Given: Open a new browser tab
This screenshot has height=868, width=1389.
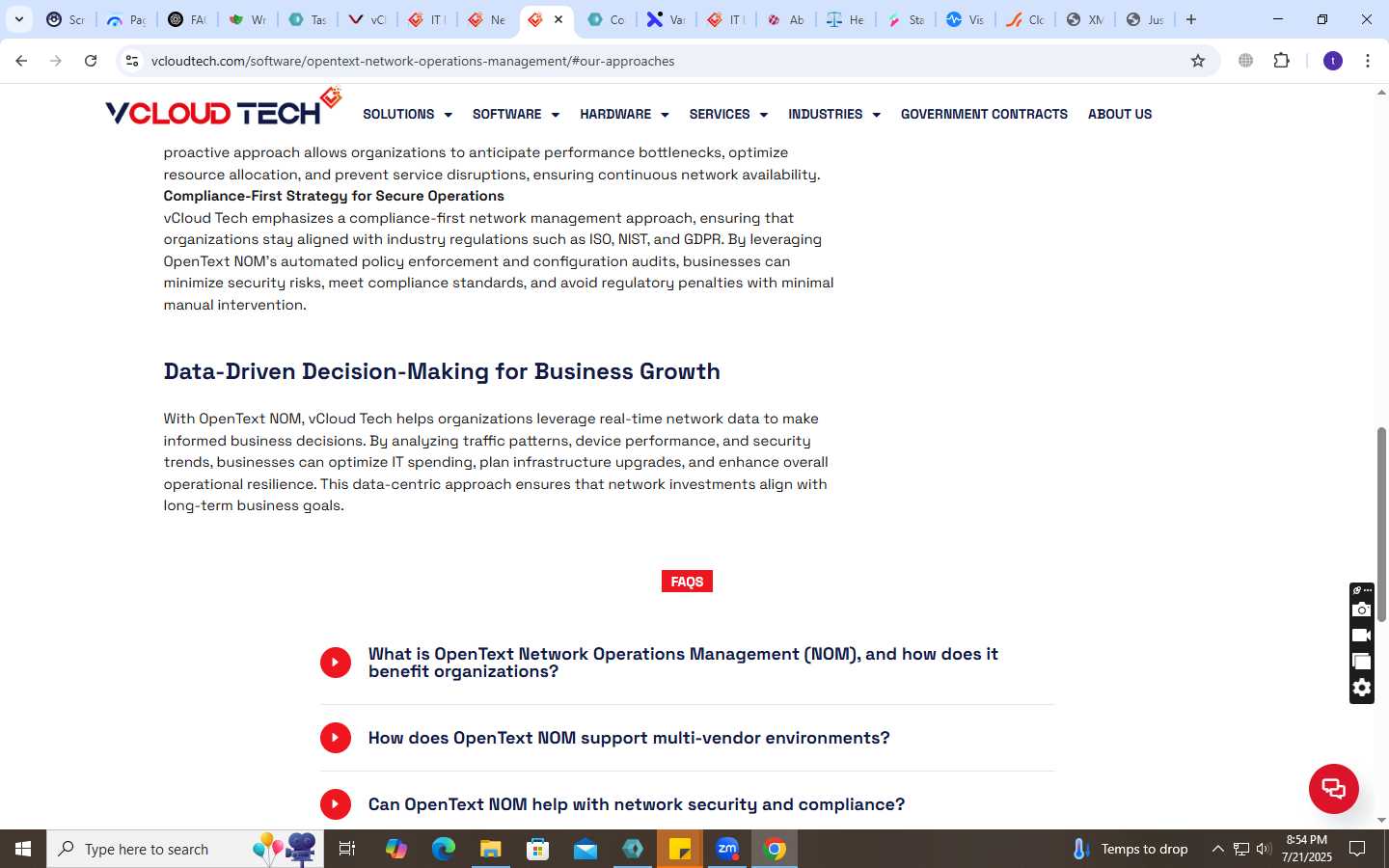Looking at the screenshot, I should point(1191,19).
